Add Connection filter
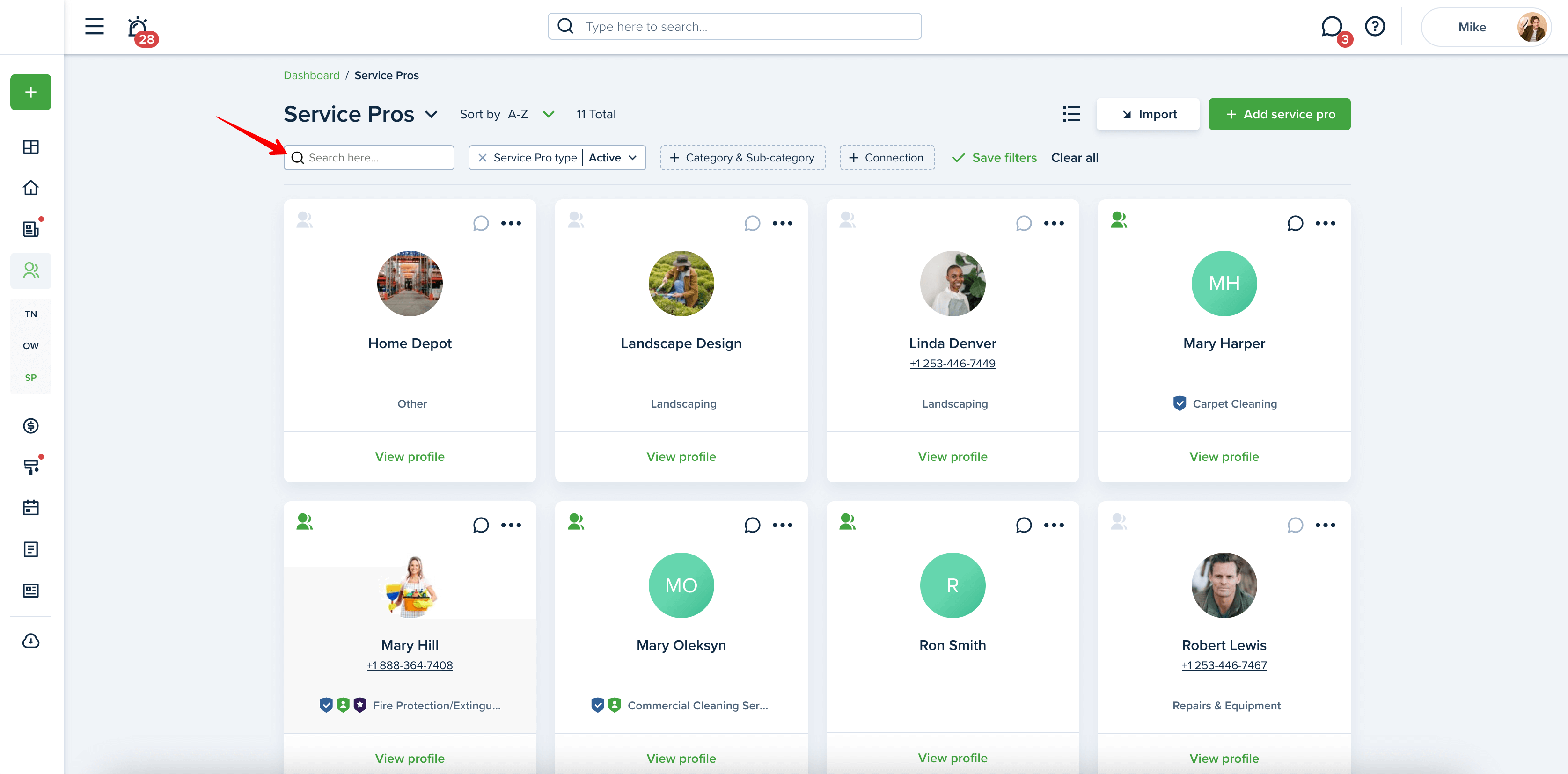 click(x=887, y=158)
